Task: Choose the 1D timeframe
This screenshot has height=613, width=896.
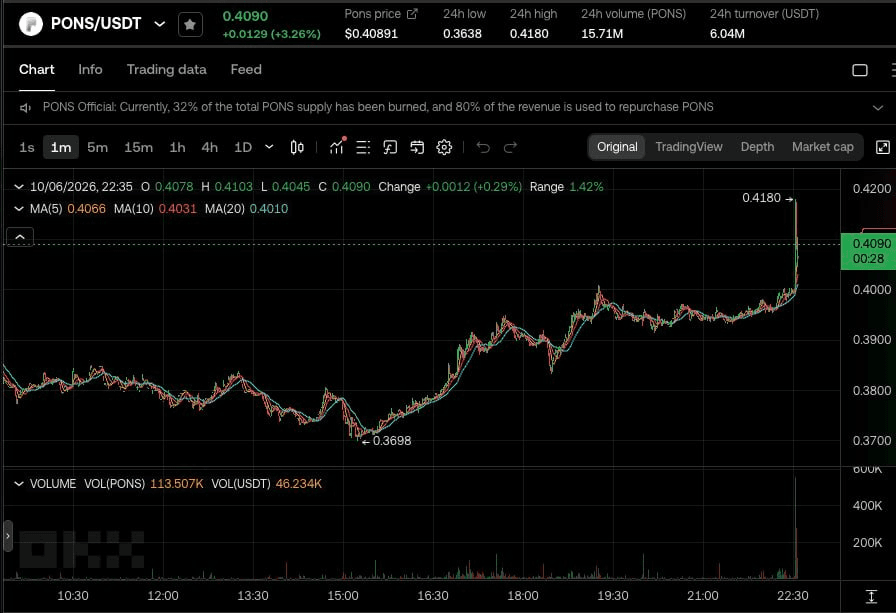Action: pyautogui.click(x=243, y=147)
